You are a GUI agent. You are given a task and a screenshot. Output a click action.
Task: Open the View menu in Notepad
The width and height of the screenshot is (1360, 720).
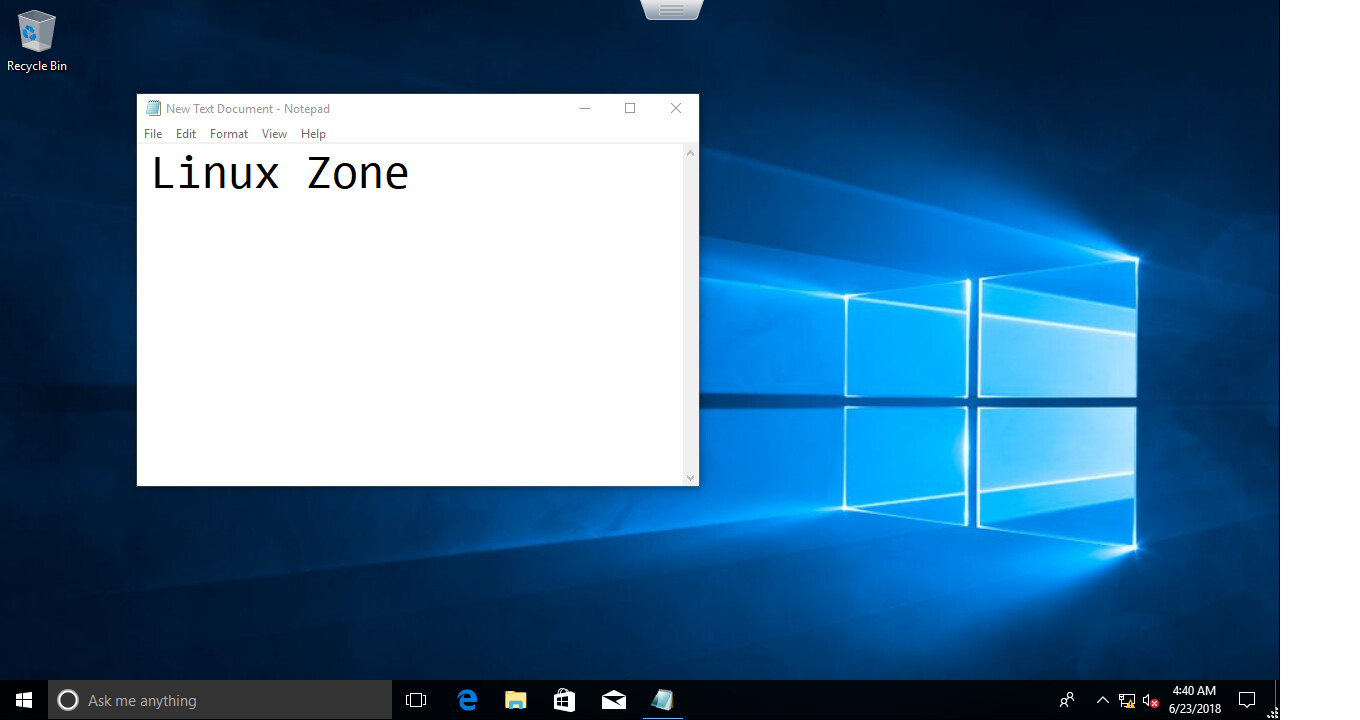pos(274,134)
